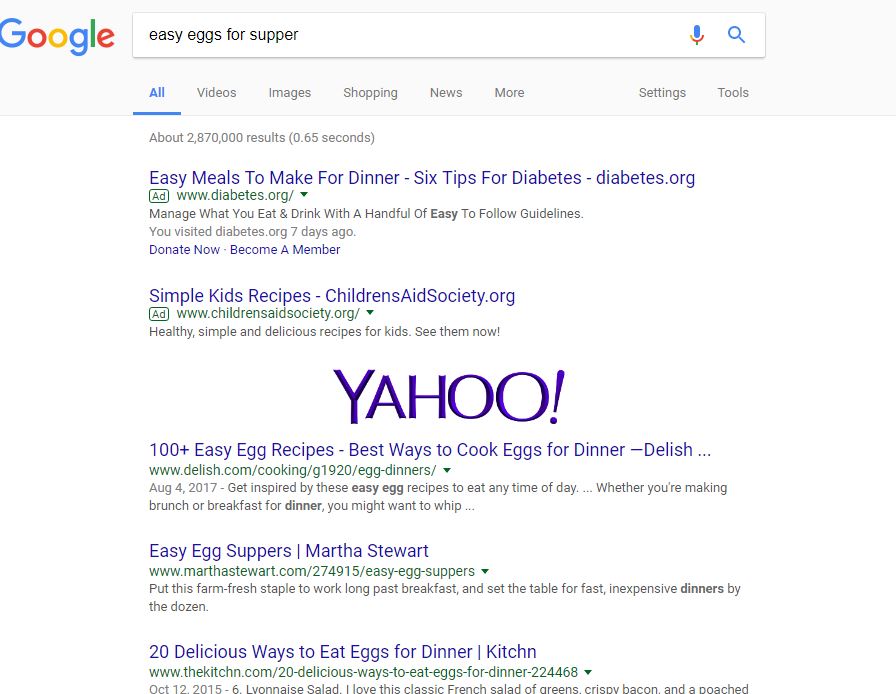Expand dropdown arrow beside www.diabetes.org/
The width and height of the screenshot is (896, 694).
[x=305, y=195]
